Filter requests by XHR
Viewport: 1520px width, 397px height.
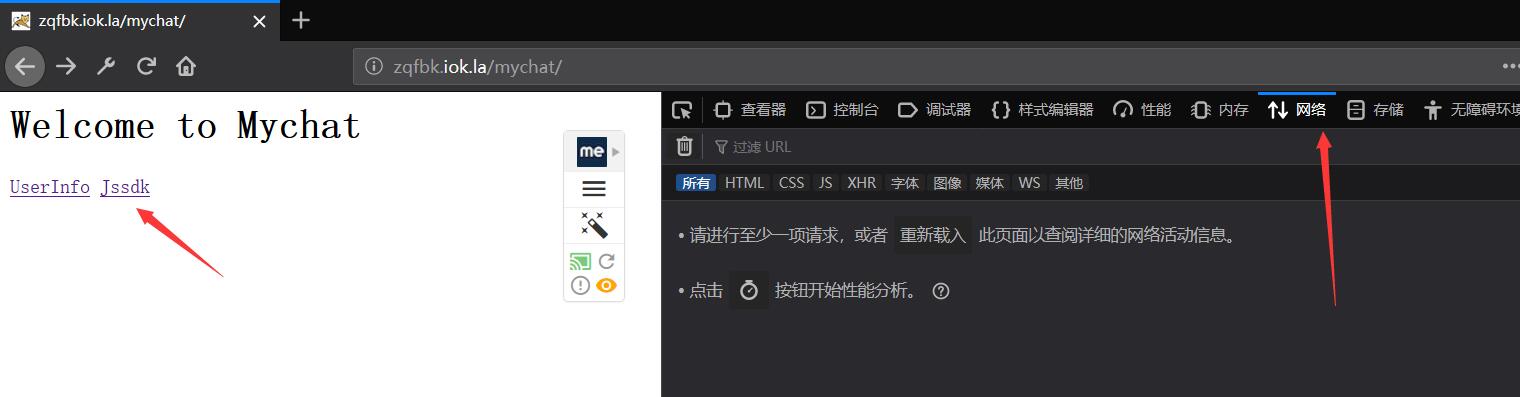tap(861, 183)
